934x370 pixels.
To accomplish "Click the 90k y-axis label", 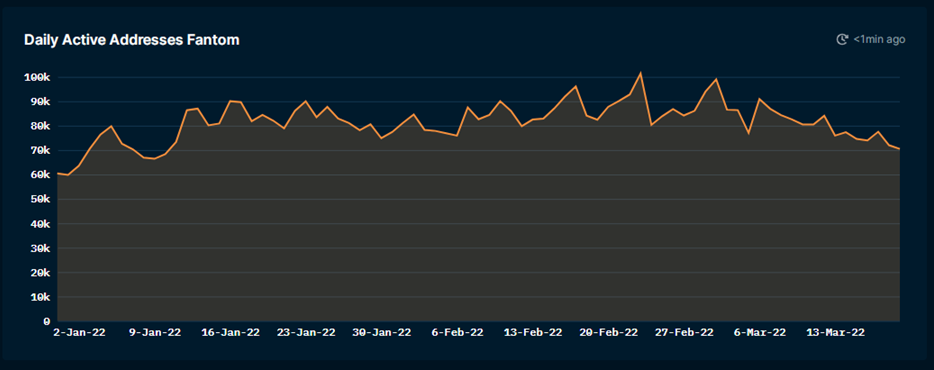I will coord(40,102).
